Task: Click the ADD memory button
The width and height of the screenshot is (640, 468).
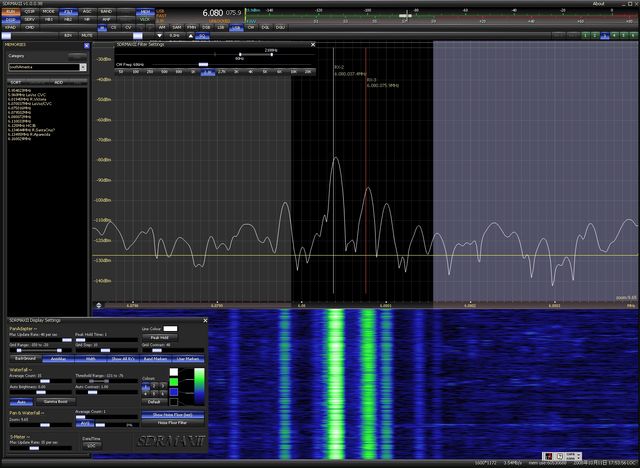Action: (58, 82)
